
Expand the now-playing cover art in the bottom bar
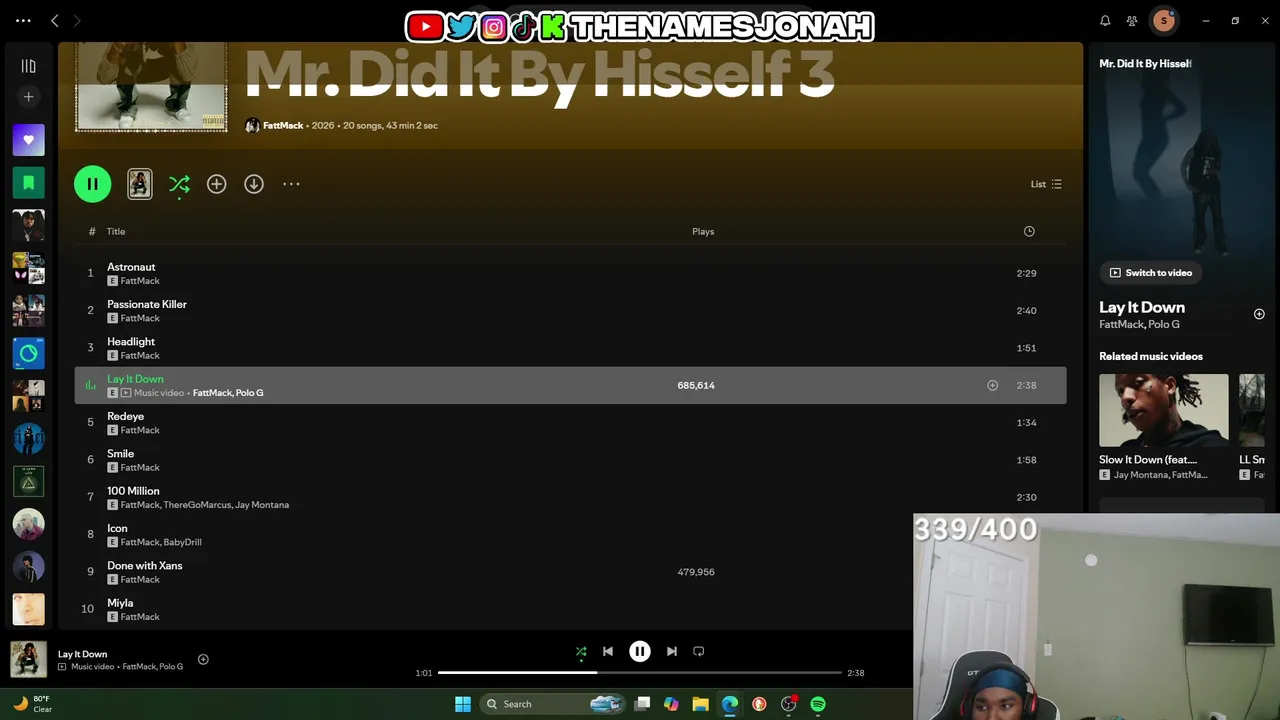(x=28, y=659)
